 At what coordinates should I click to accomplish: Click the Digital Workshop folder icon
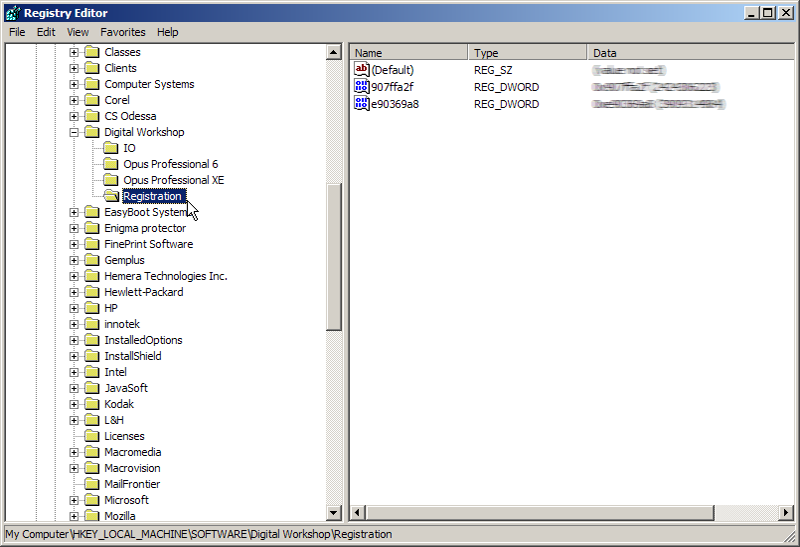(92, 132)
